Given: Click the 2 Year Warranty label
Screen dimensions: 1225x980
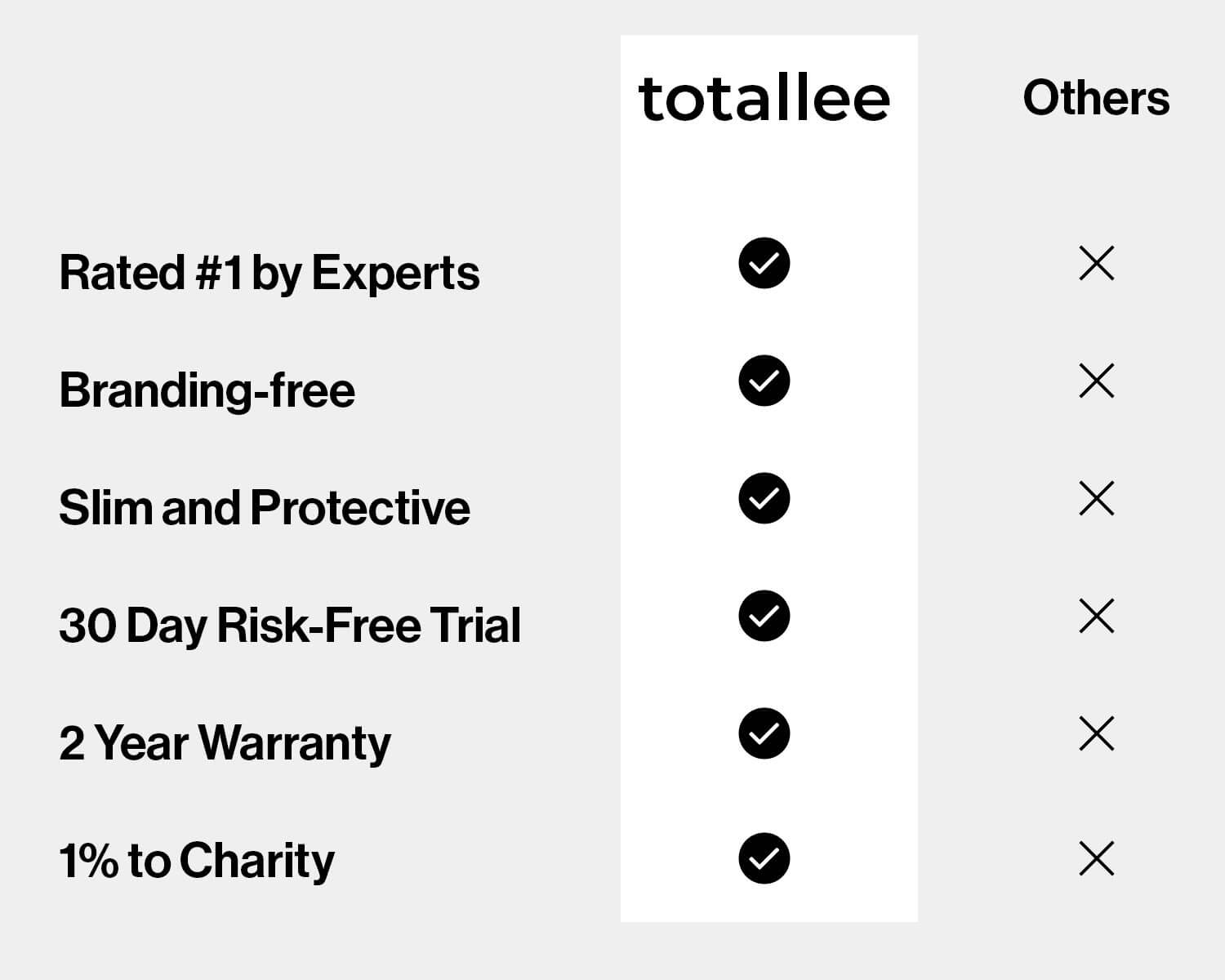Looking at the screenshot, I should [225, 743].
